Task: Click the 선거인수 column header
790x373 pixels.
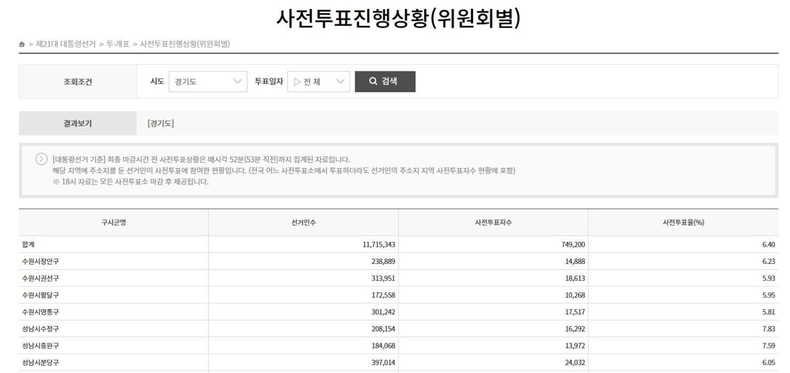Action: coord(303,222)
